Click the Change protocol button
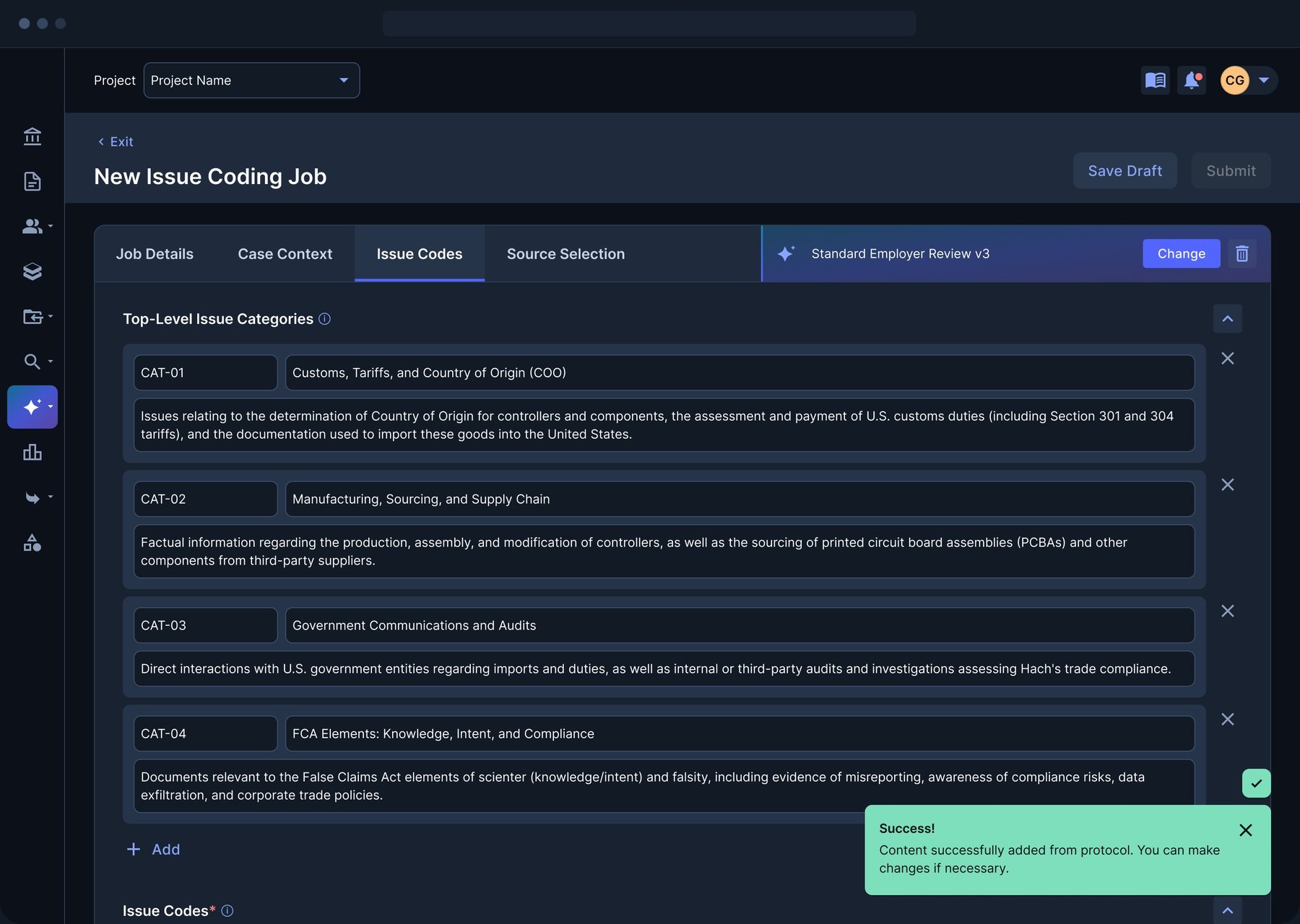This screenshot has height=924, width=1300. tap(1182, 253)
